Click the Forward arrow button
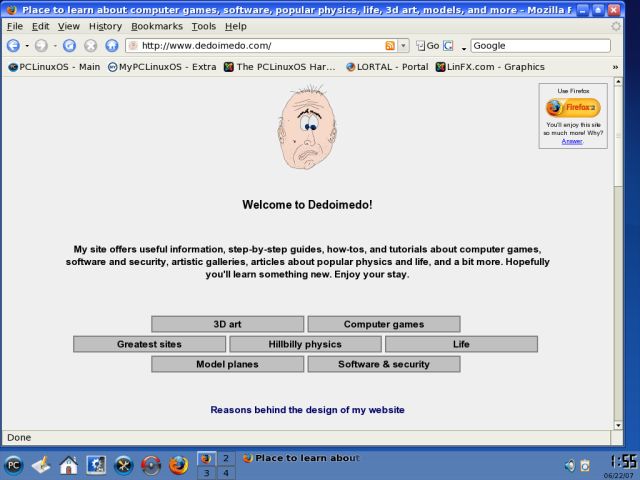640x480 pixels. pos(41,45)
